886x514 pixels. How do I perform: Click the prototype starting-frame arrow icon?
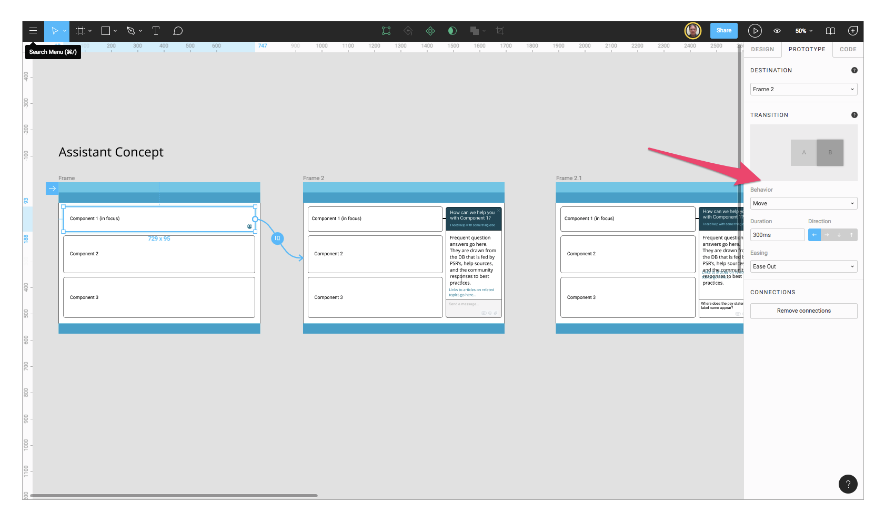coord(52,189)
